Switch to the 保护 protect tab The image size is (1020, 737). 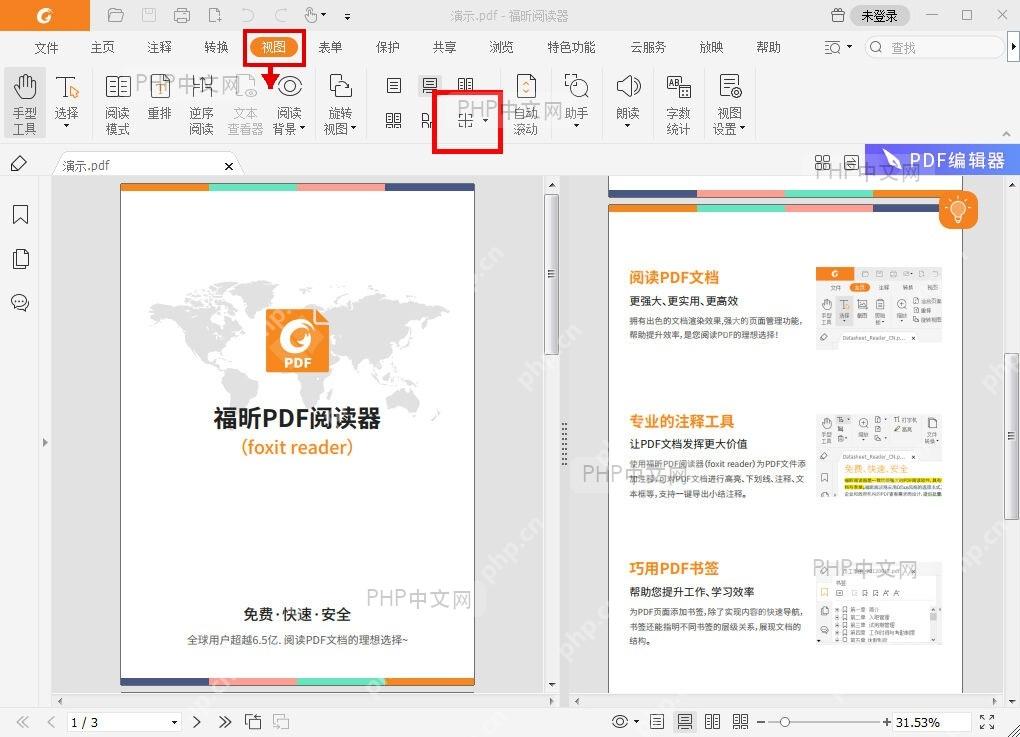click(388, 47)
